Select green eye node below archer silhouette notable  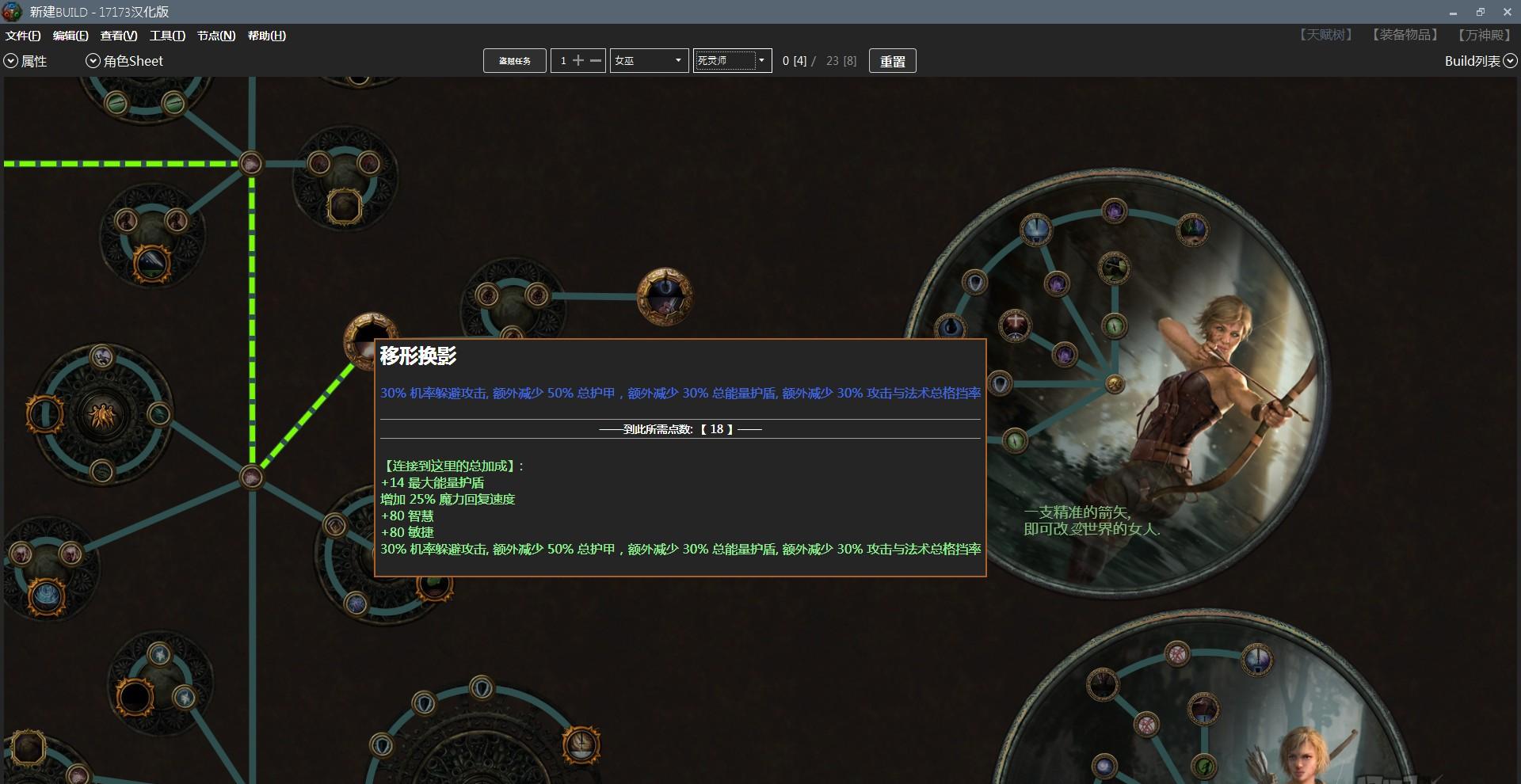[x=1115, y=325]
